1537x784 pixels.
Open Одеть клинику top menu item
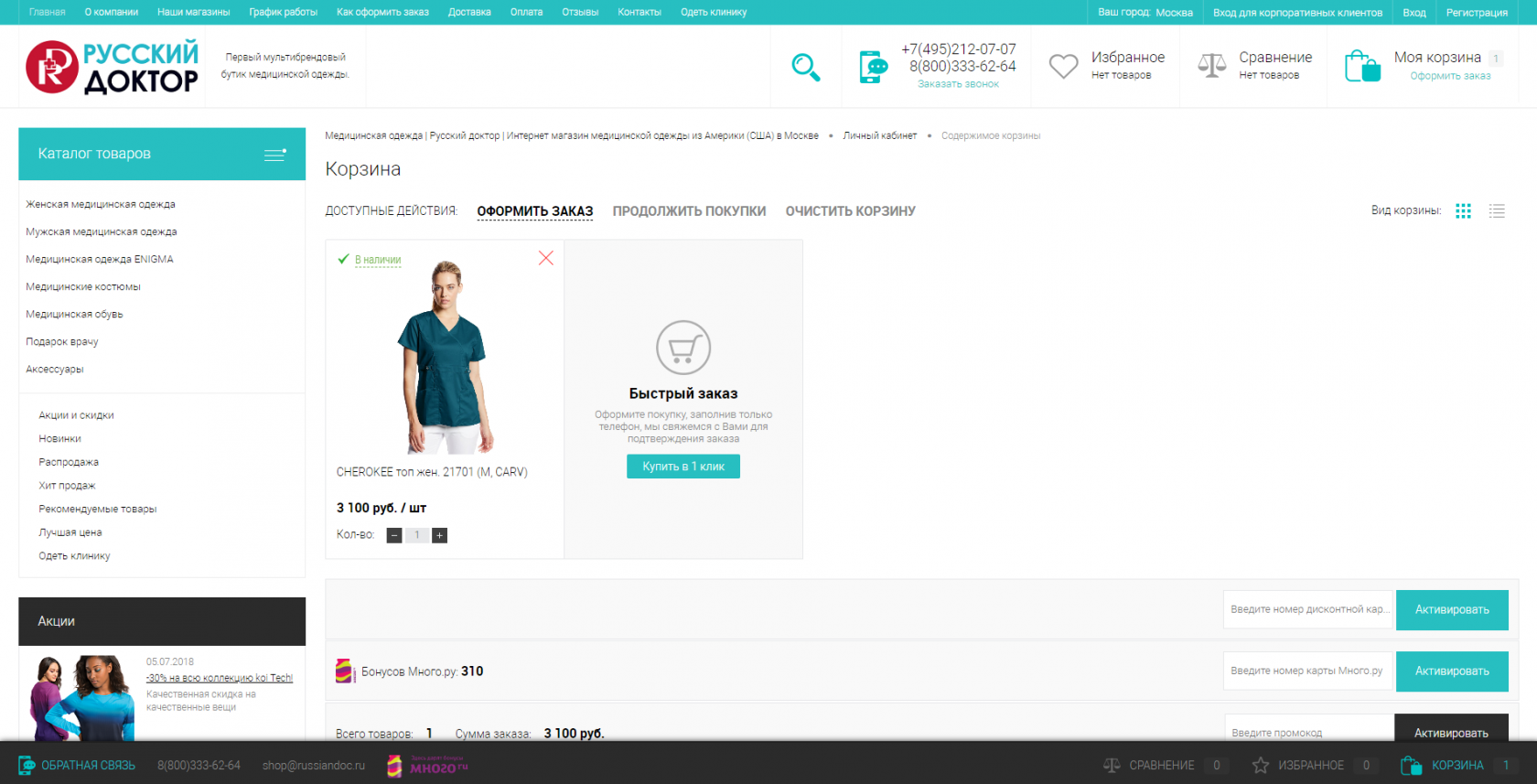714,13
